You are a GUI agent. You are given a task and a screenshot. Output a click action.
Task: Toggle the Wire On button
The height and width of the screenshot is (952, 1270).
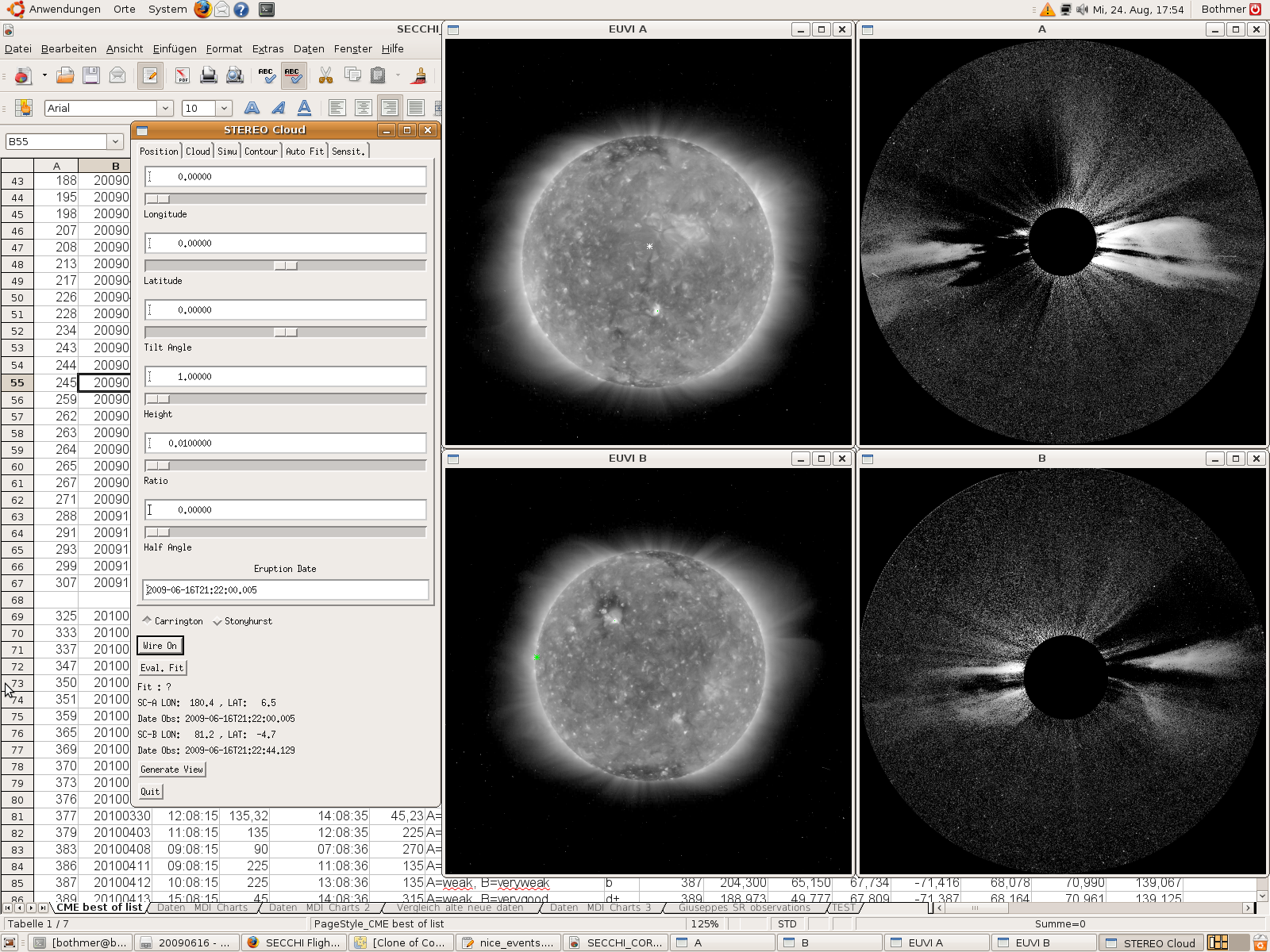[x=160, y=646]
